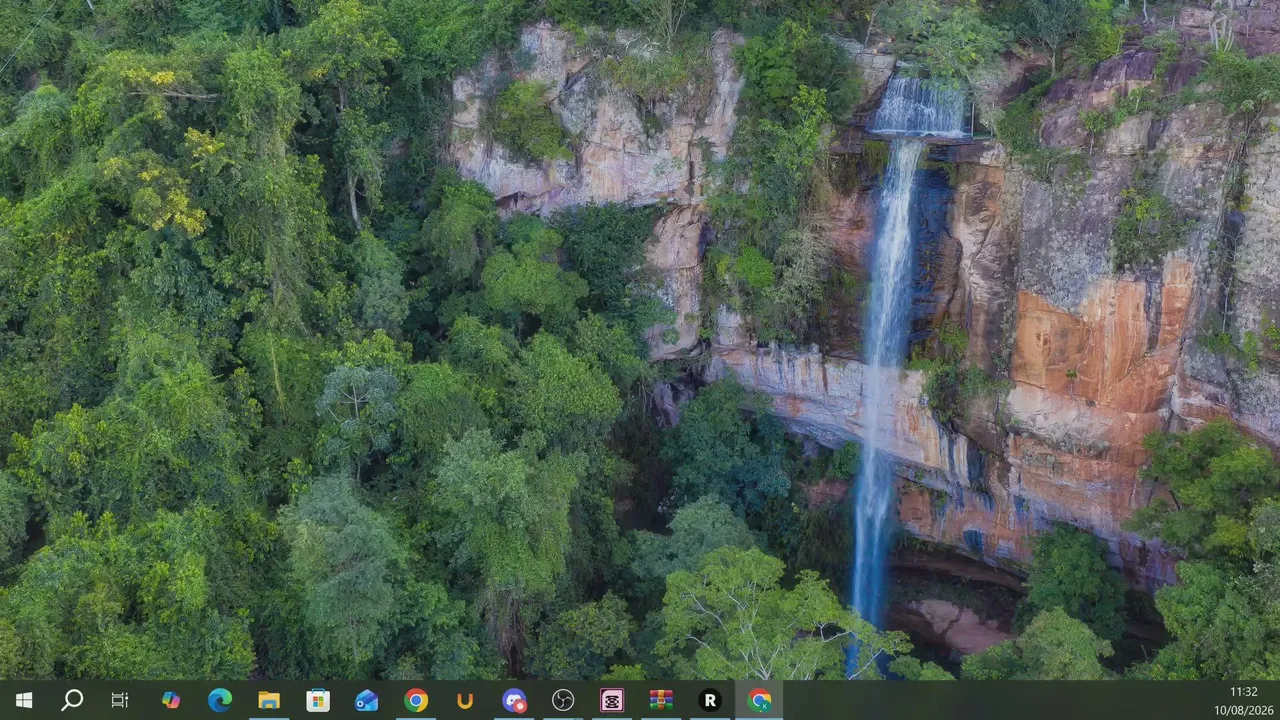Open Microsoft Edge from the taskbar
The height and width of the screenshot is (720, 1280).
point(220,700)
